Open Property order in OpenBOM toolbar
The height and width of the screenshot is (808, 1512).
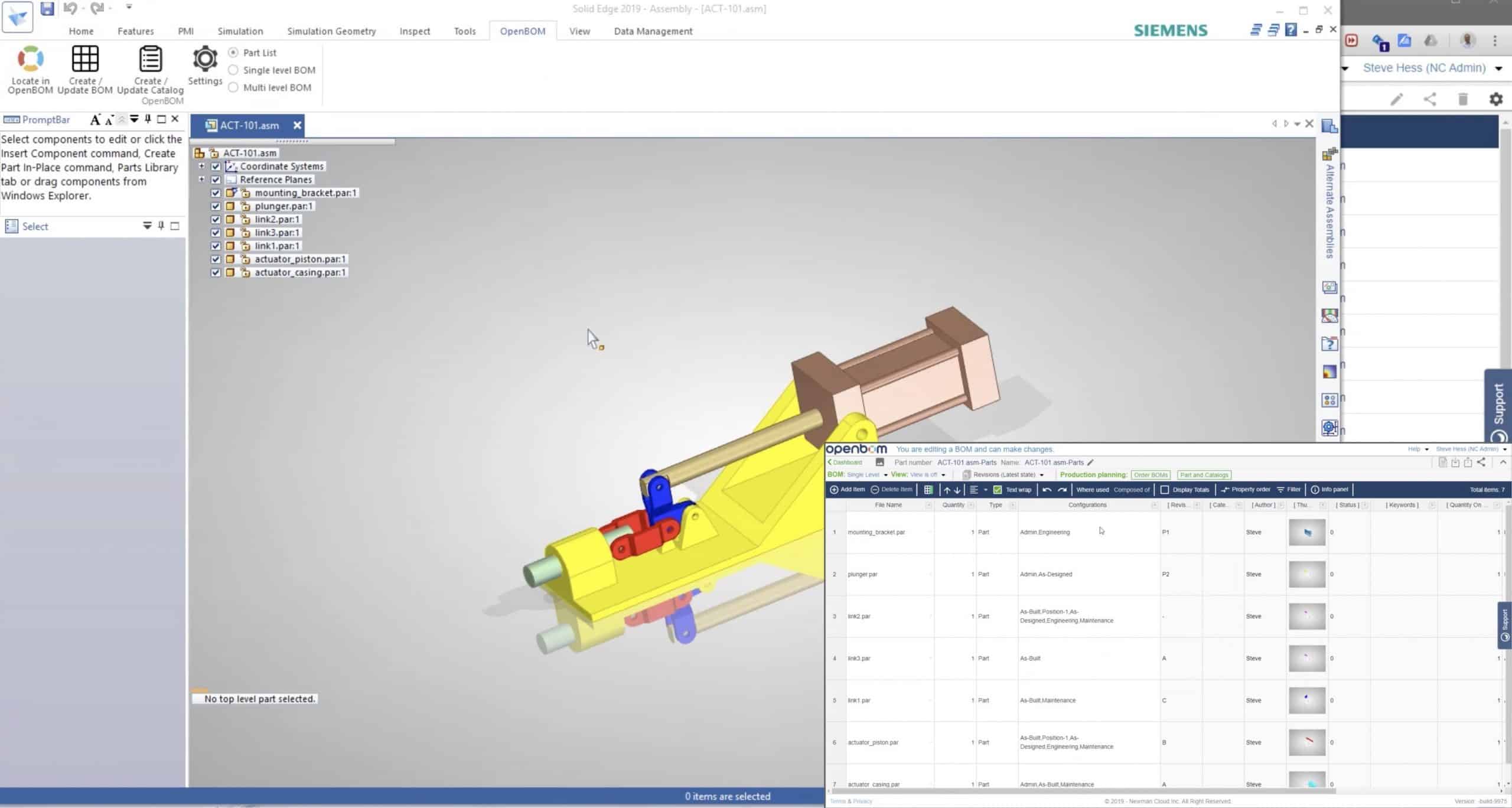pos(1245,490)
